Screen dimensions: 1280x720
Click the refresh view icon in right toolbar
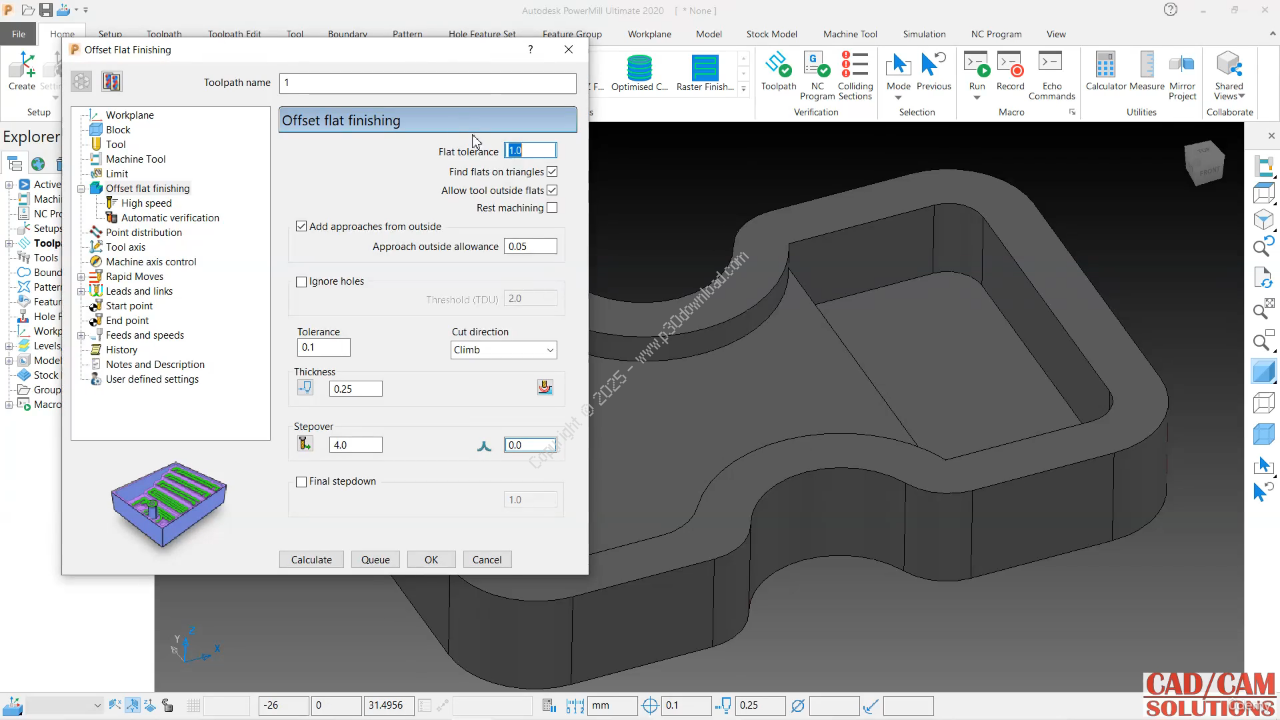coord(1264,279)
